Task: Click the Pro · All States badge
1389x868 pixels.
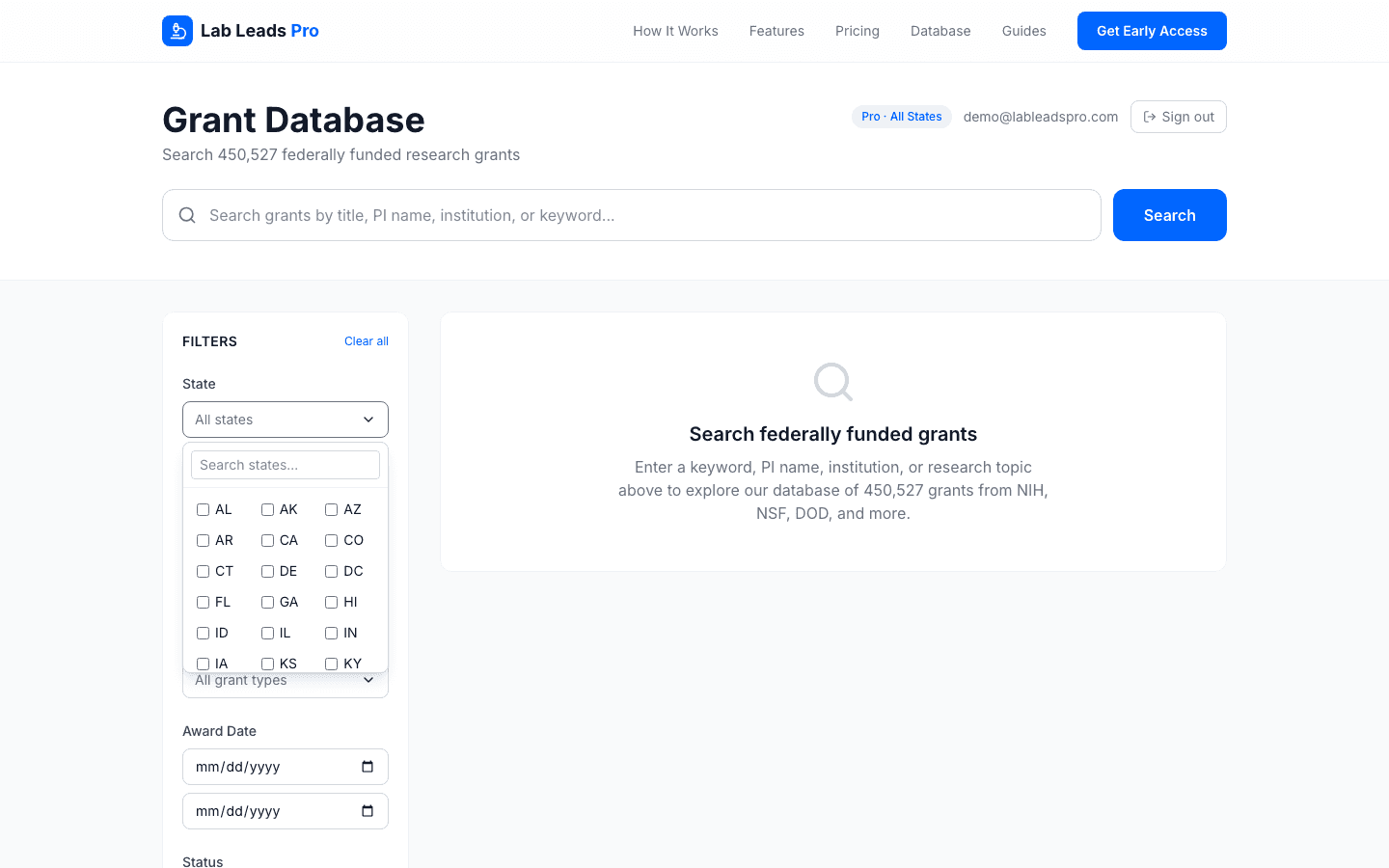Action: click(x=901, y=117)
